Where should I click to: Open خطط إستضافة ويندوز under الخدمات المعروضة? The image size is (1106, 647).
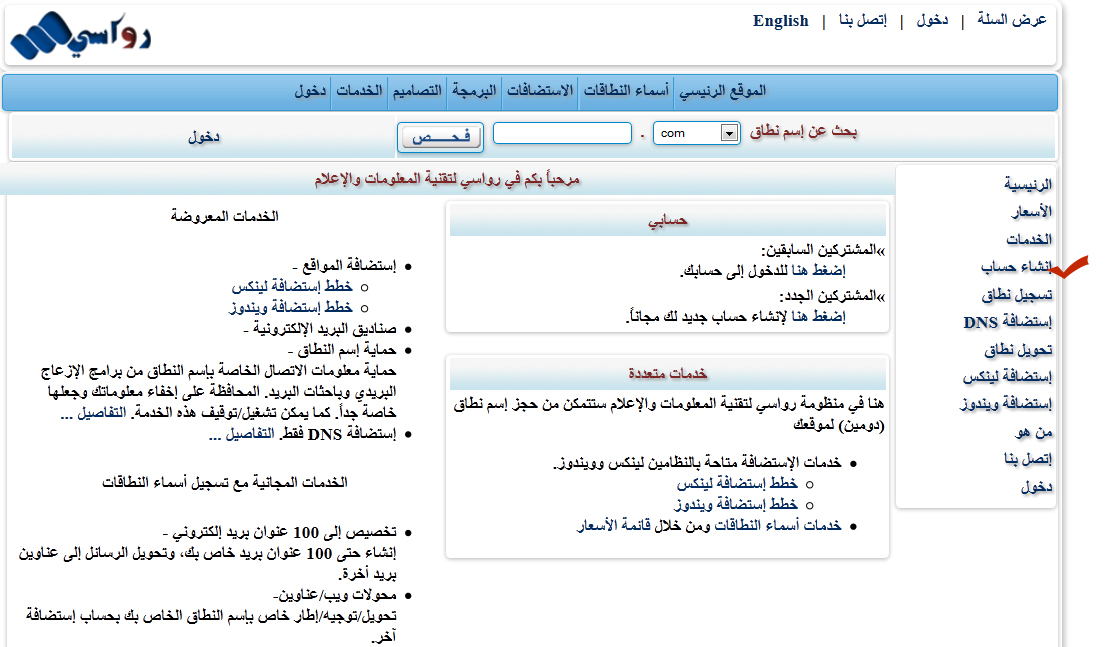pyautogui.click(x=291, y=308)
